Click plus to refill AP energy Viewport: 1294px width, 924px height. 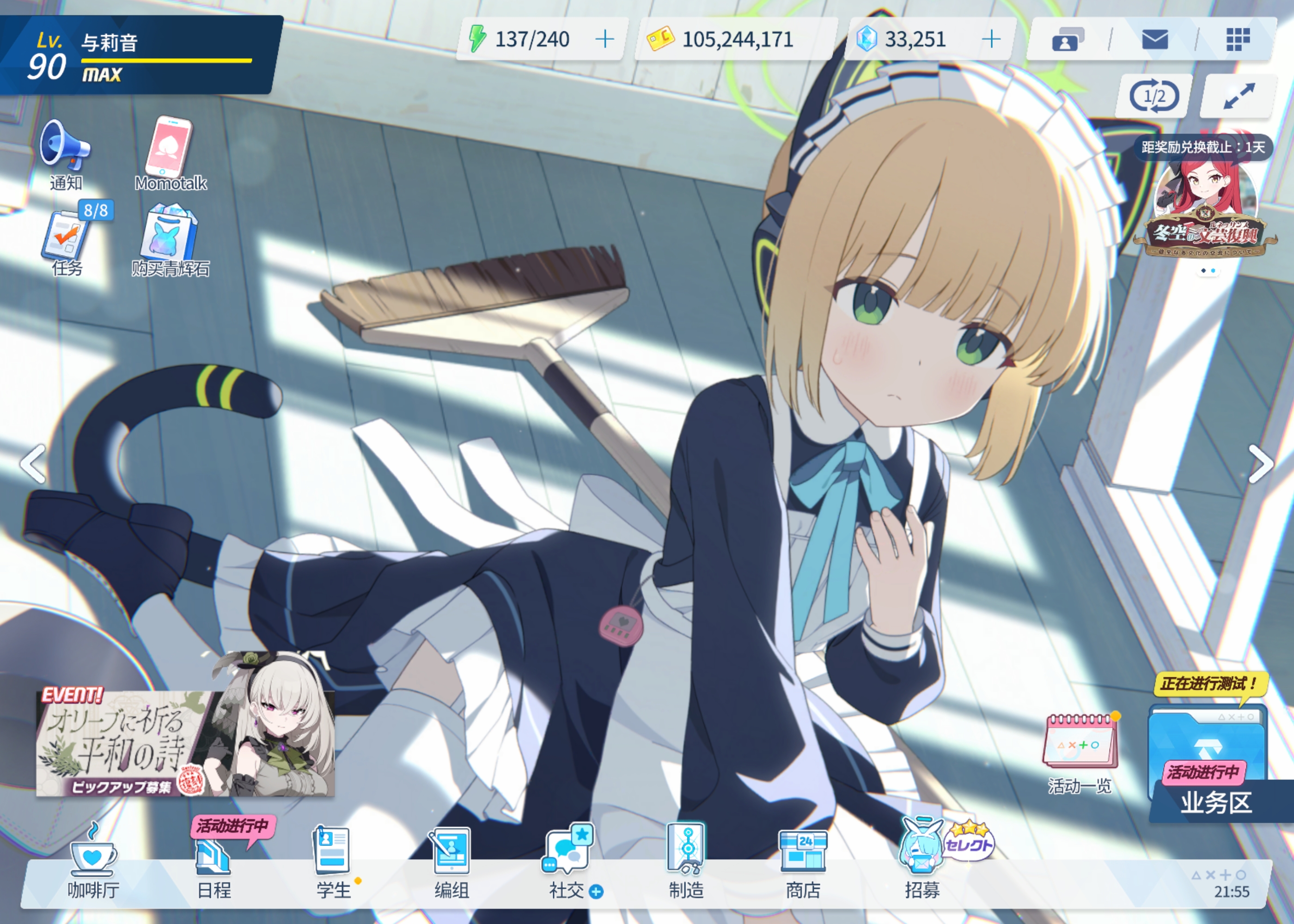[x=604, y=39]
